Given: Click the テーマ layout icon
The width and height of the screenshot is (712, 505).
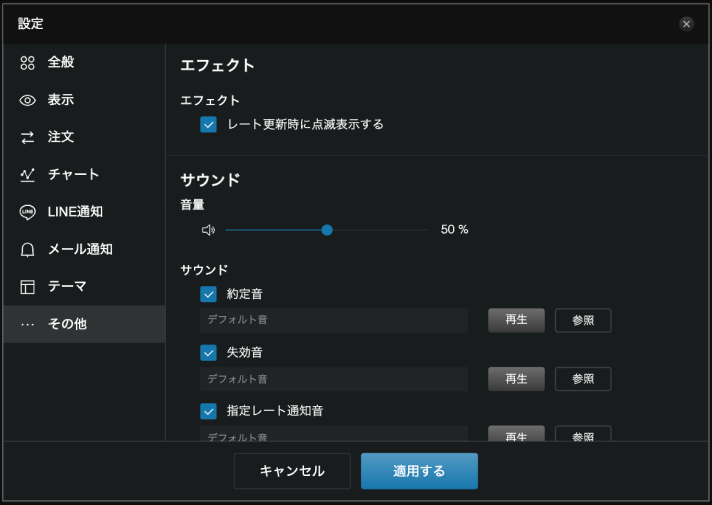Looking at the screenshot, I should pos(28,287).
